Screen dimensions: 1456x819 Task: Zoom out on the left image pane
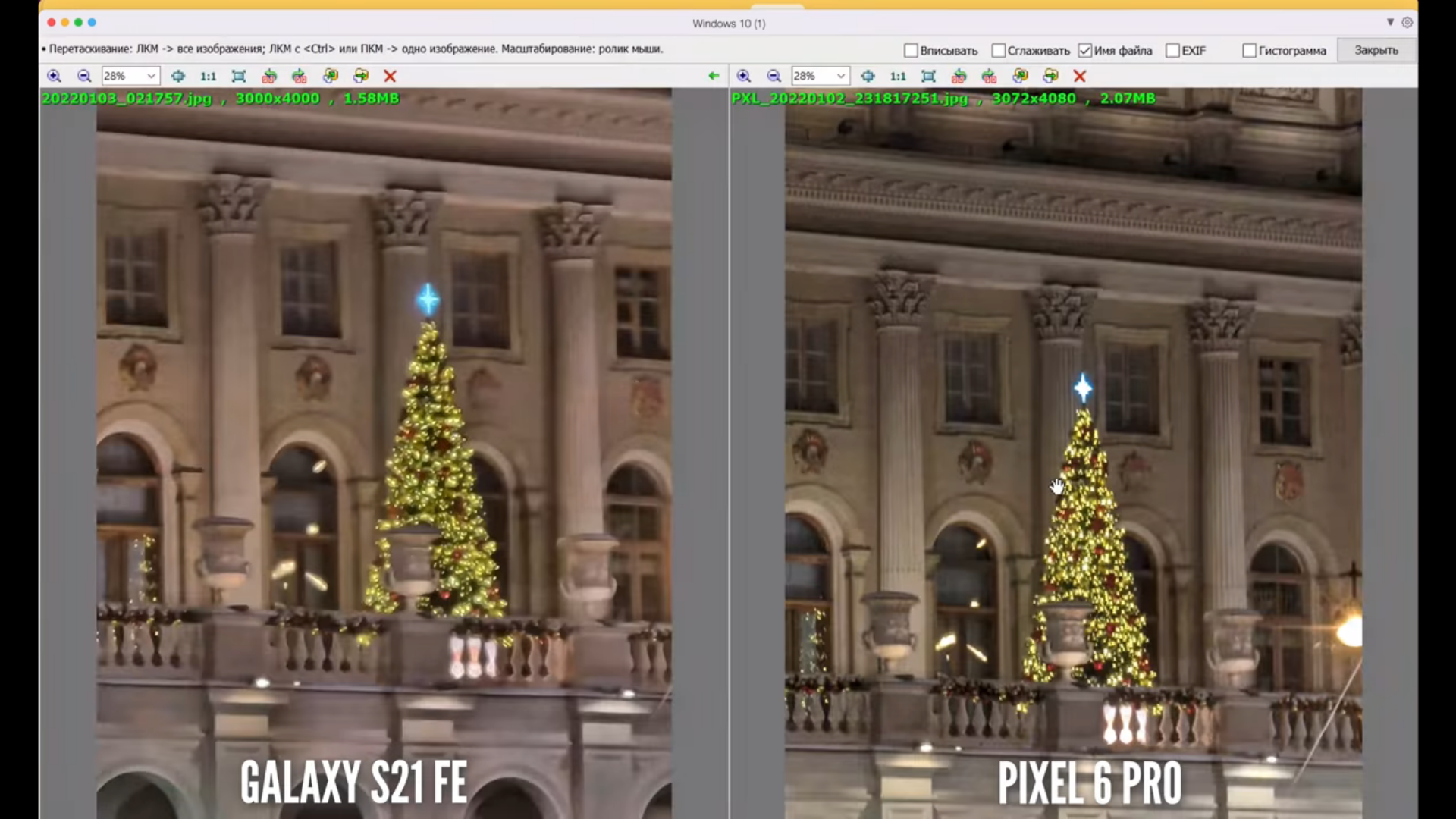[84, 76]
